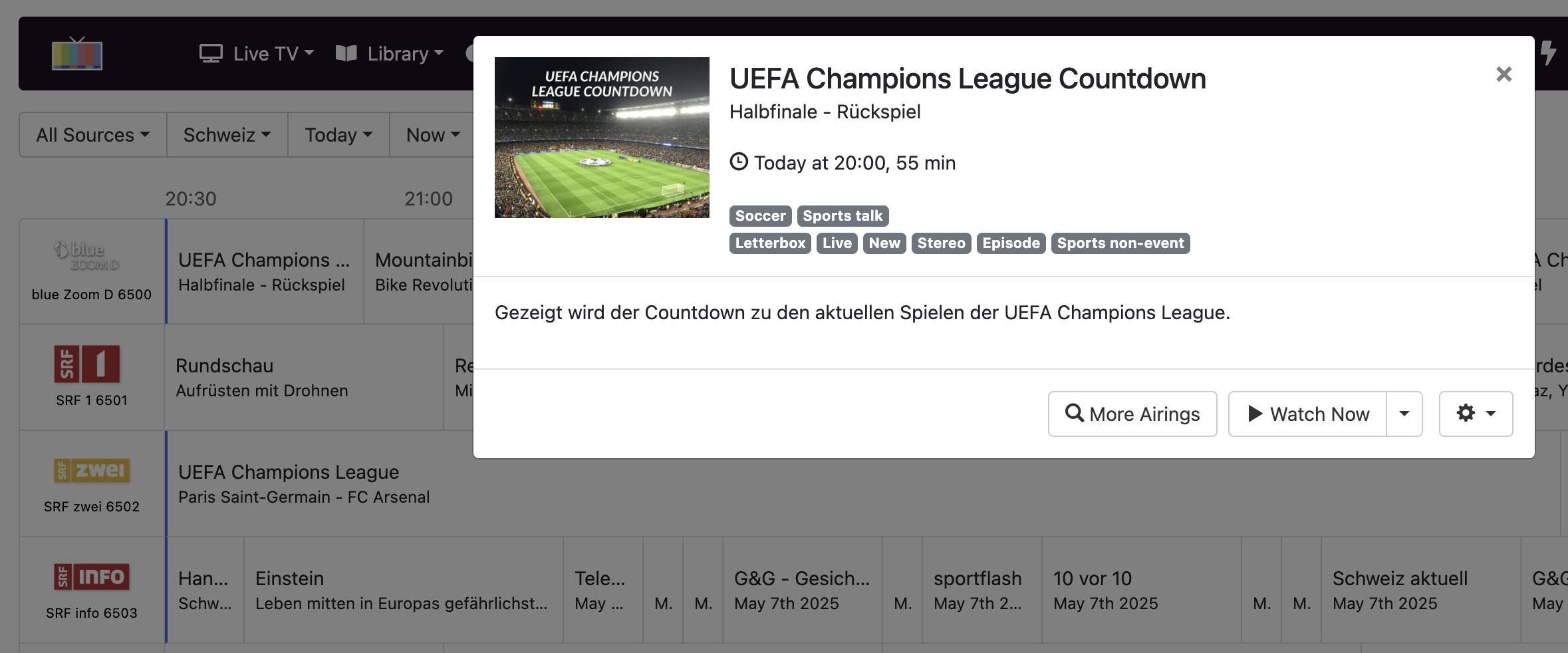Expand the Watch Now split-button arrow
This screenshot has width=1568, height=653.
[1404, 414]
